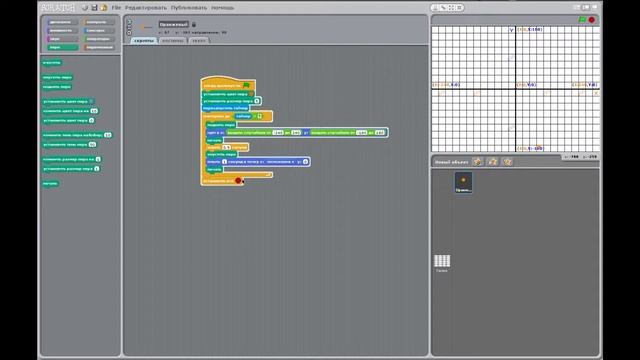Switch to the звуки tab
Image resolution: width=640 pixels, height=360 pixels.
[199, 40]
